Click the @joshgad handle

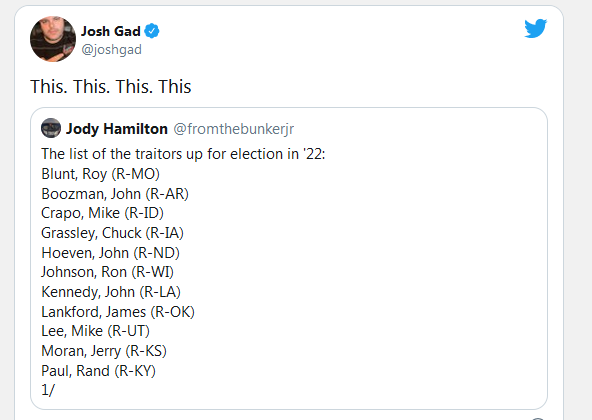pyautogui.click(x=111, y=49)
